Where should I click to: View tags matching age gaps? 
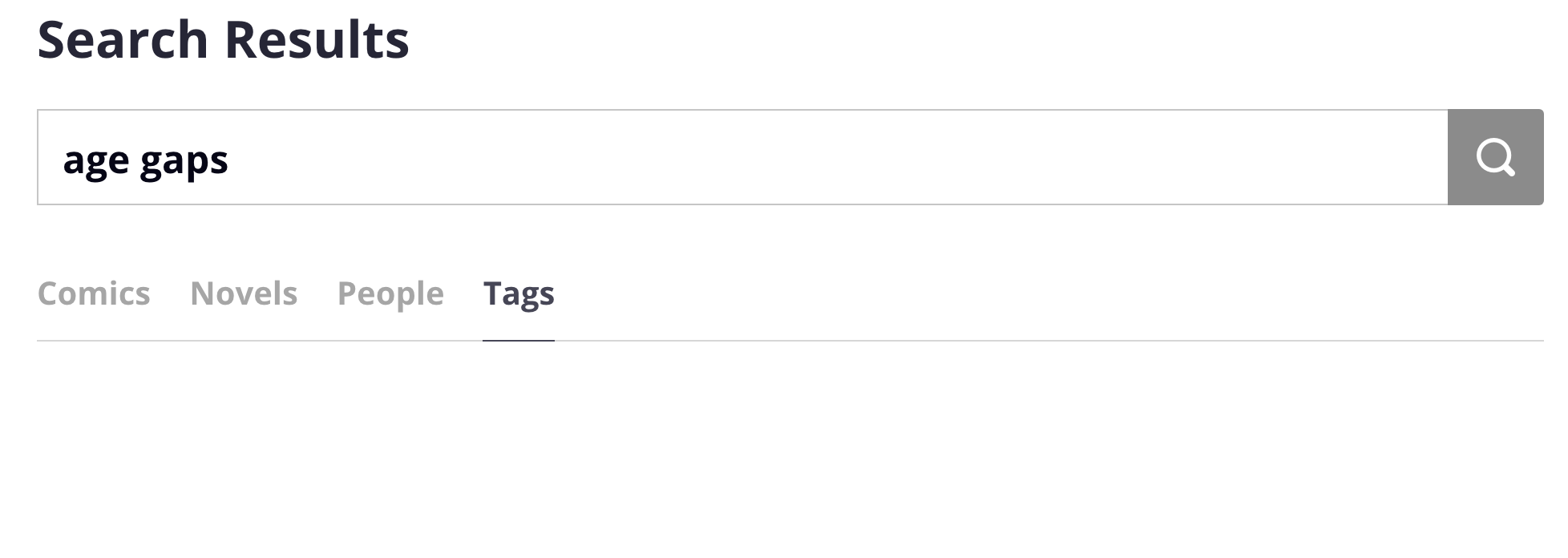(x=519, y=293)
